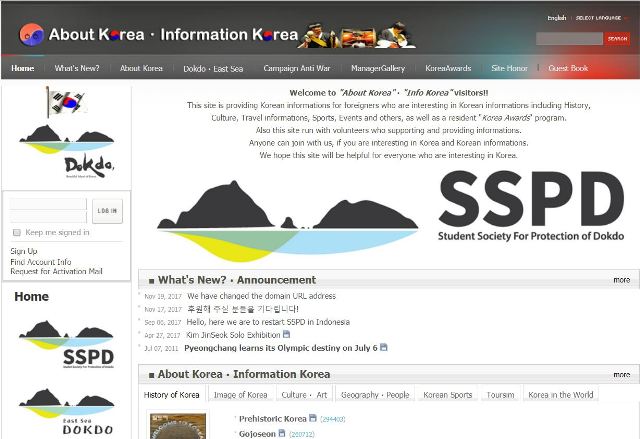Click the search text field in header
640x439 pixels.
pyautogui.click(x=569, y=39)
